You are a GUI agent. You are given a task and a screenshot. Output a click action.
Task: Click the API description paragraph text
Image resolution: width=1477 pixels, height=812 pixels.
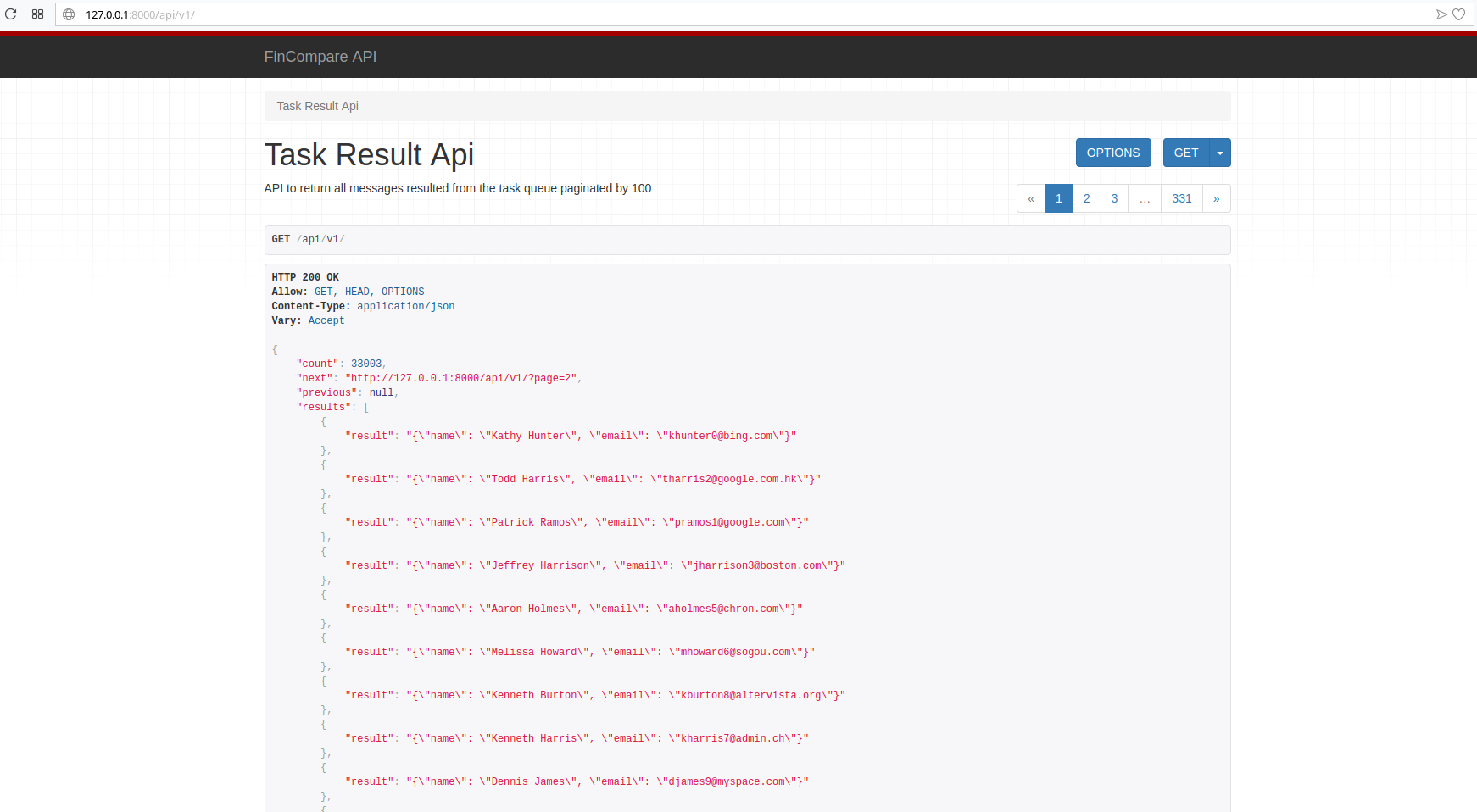click(458, 188)
